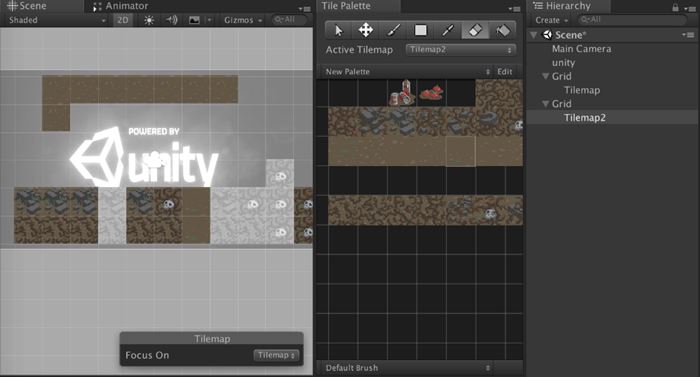
Task: Pick the Paintbrush tool
Action: point(393,30)
